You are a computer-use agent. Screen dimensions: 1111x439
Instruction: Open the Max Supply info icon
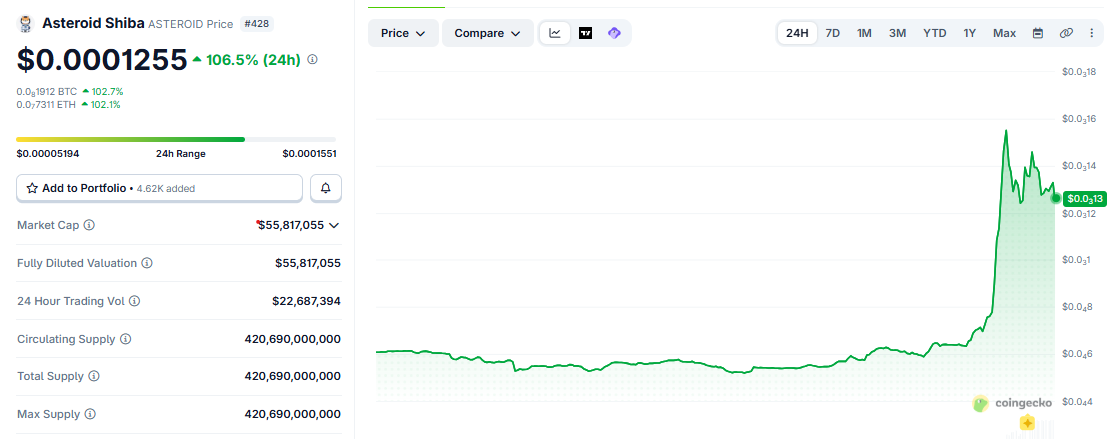[x=90, y=414]
